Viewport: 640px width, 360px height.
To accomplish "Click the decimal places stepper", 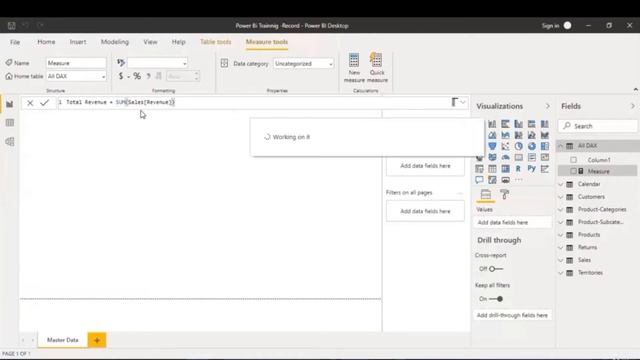I will coord(196,76).
